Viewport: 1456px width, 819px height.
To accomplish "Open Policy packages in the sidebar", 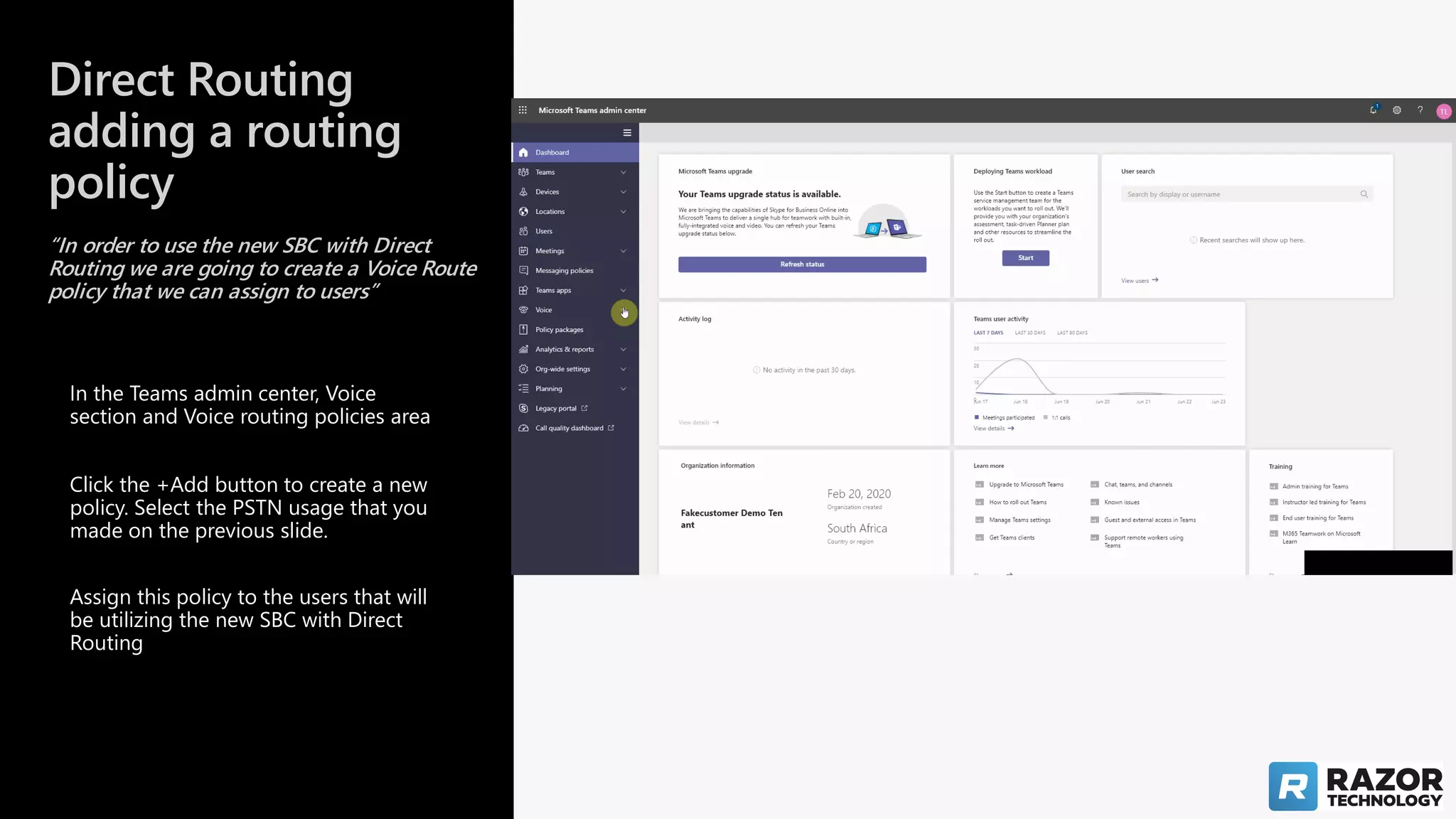I will click(x=575, y=330).
